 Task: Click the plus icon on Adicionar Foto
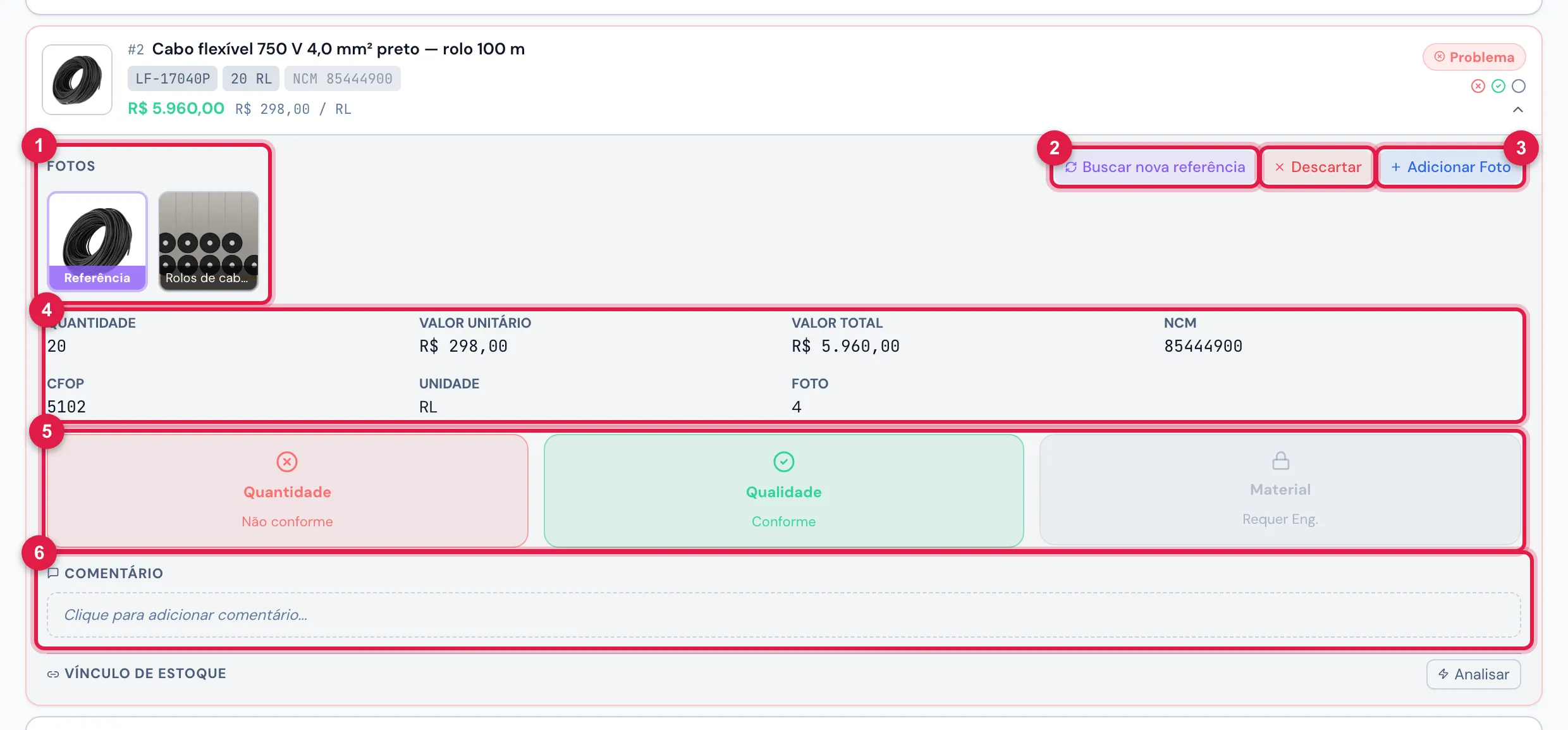(x=1395, y=167)
